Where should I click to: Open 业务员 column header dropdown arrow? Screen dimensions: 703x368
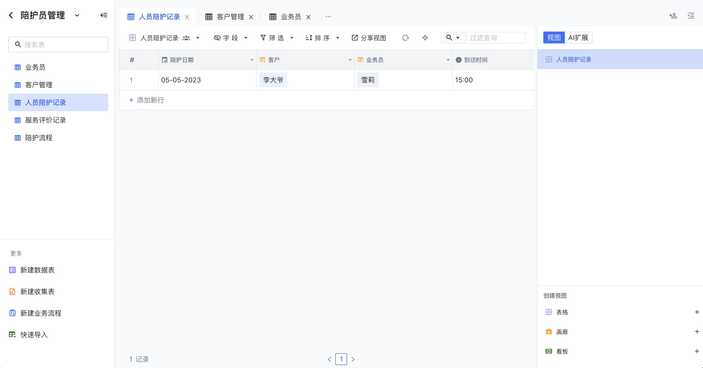click(448, 60)
